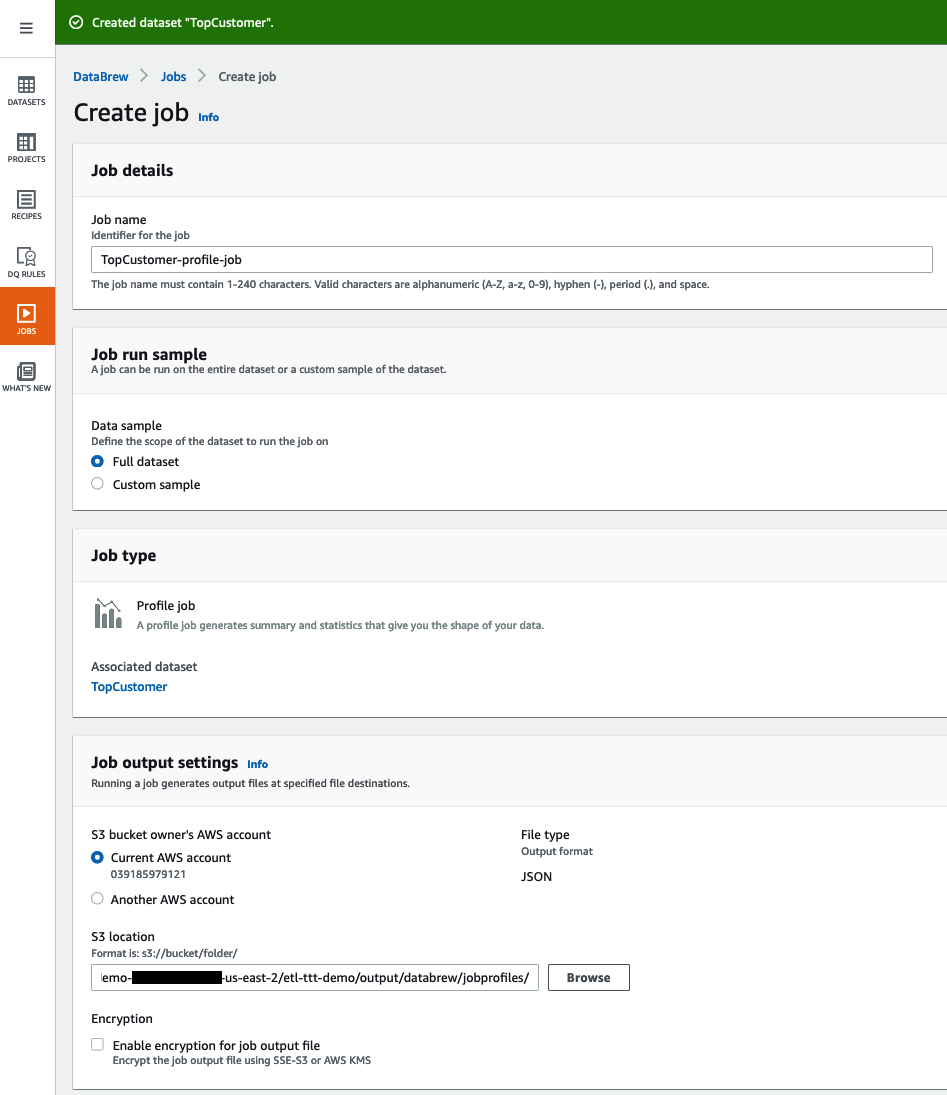947x1095 pixels.
Task: Enable encryption for job output file
Action: tap(97, 1045)
